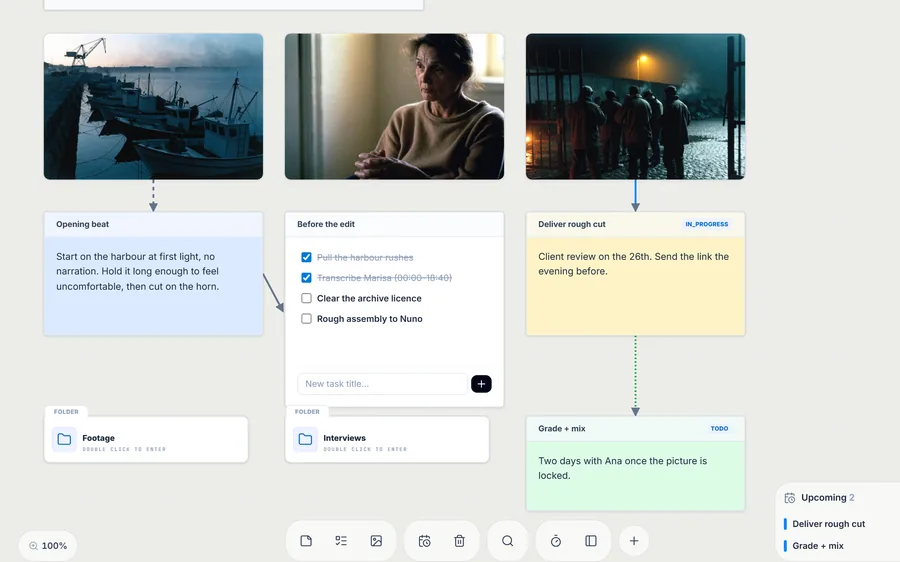Check Clear the archive licence
Screen dimensions: 900x562
click(307, 299)
